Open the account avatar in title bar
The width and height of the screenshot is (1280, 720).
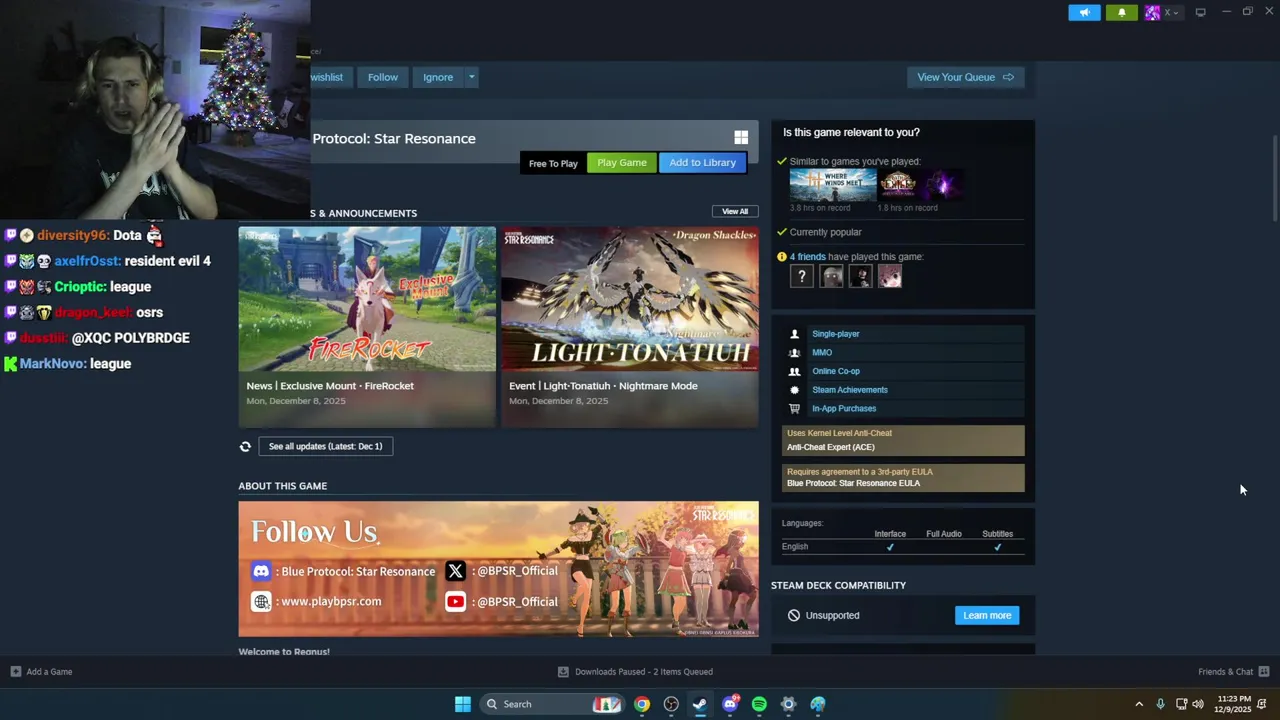click(1153, 13)
